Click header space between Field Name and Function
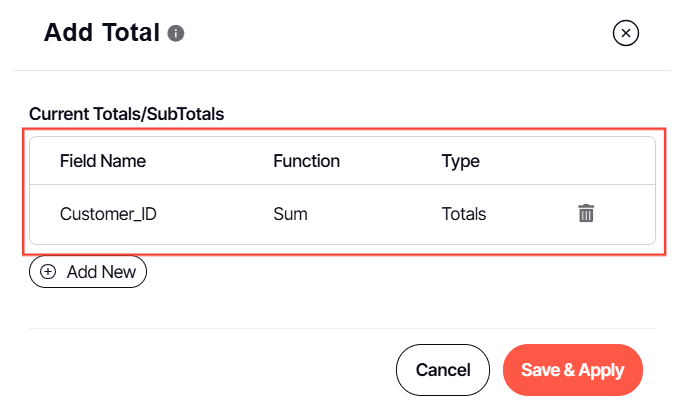Viewport: 697px width, 413px height. point(210,161)
